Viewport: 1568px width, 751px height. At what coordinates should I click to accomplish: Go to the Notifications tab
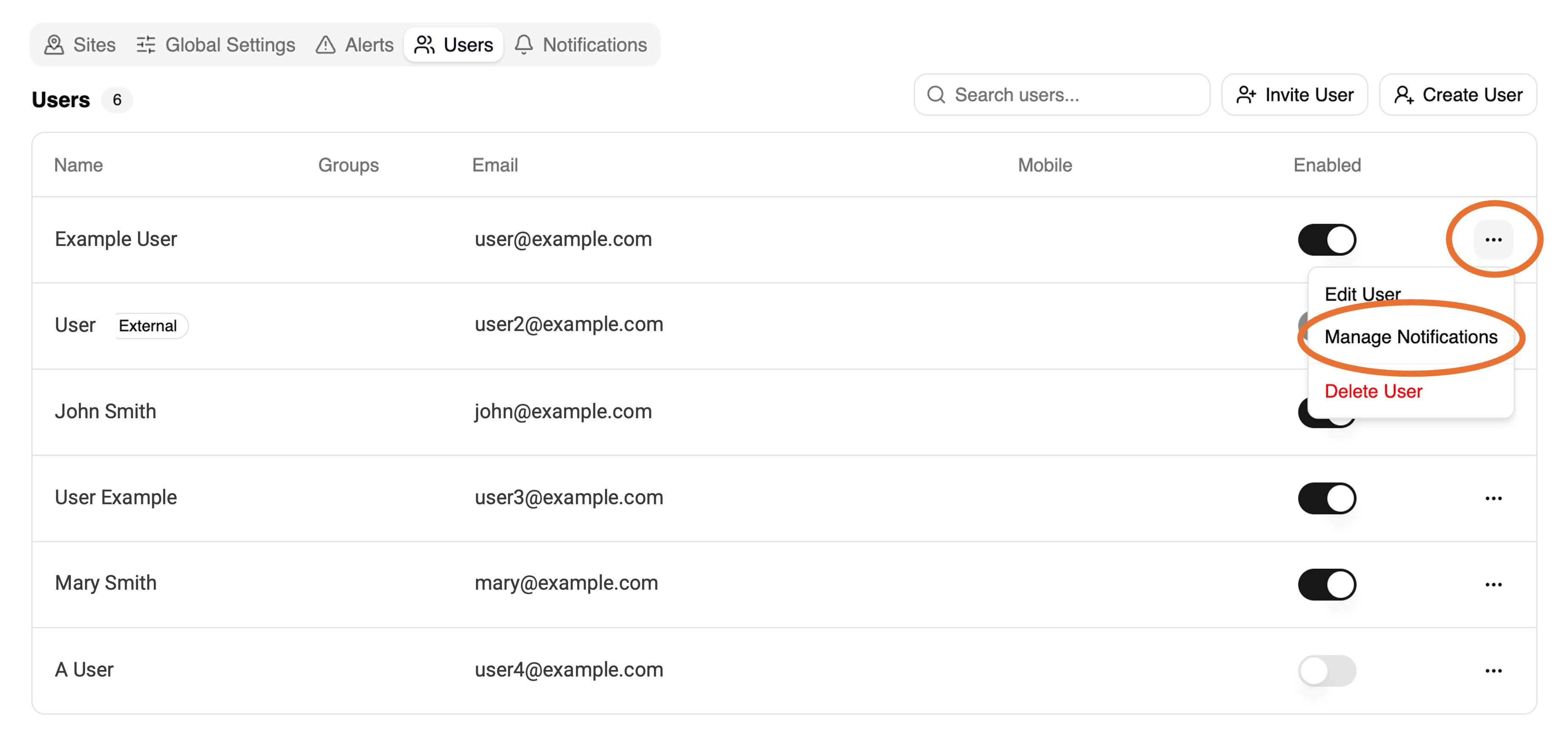coord(581,45)
